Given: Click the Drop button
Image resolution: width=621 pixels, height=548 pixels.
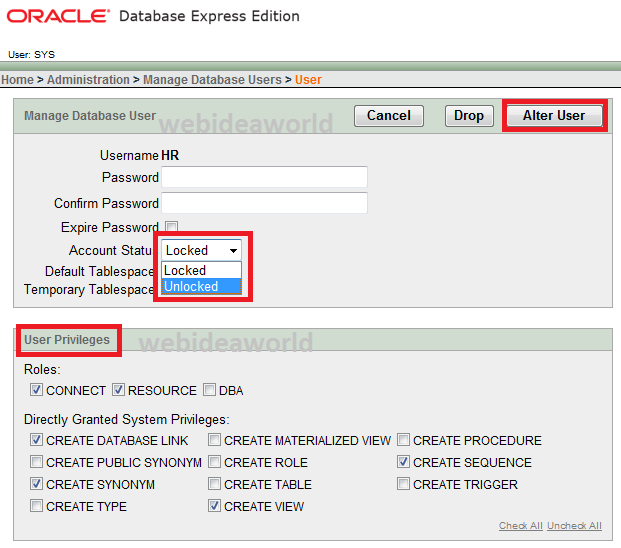Looking at the screenshot, I should point(469,116).
